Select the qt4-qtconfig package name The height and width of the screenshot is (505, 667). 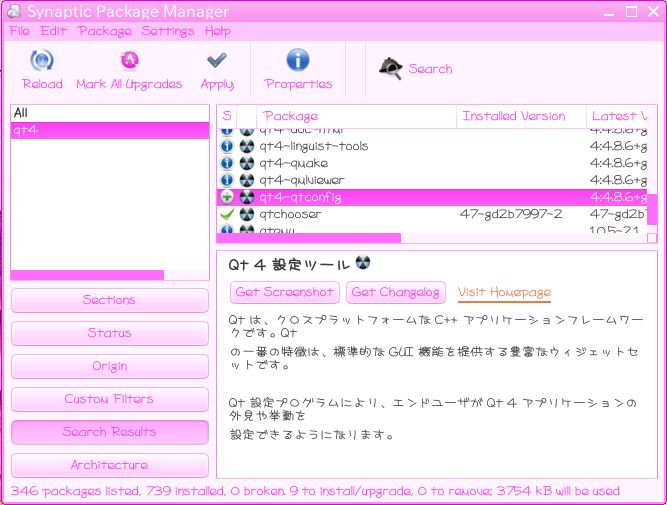(x=300, y=197)
